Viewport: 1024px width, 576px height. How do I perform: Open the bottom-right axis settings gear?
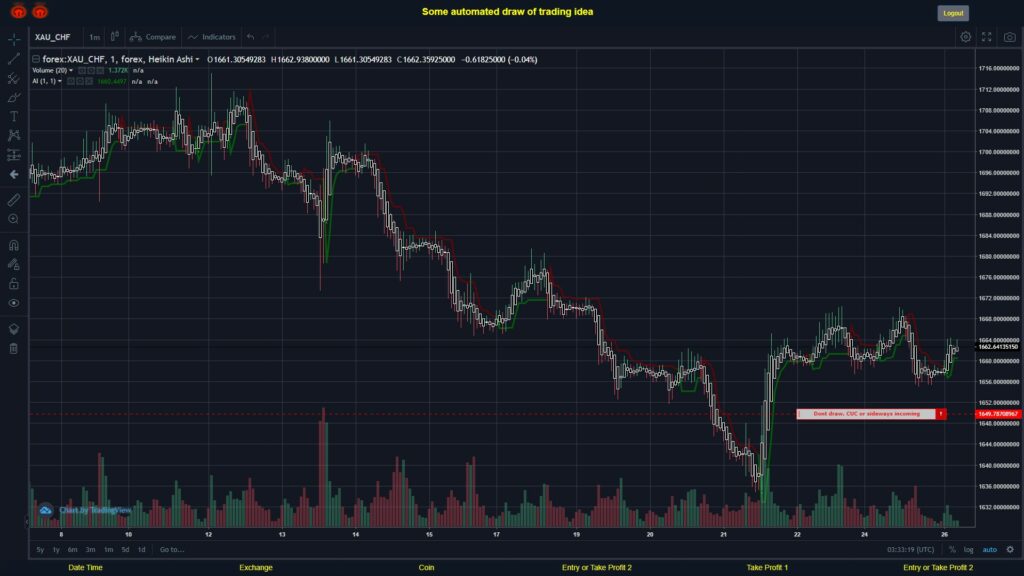tap(1010, 549)
